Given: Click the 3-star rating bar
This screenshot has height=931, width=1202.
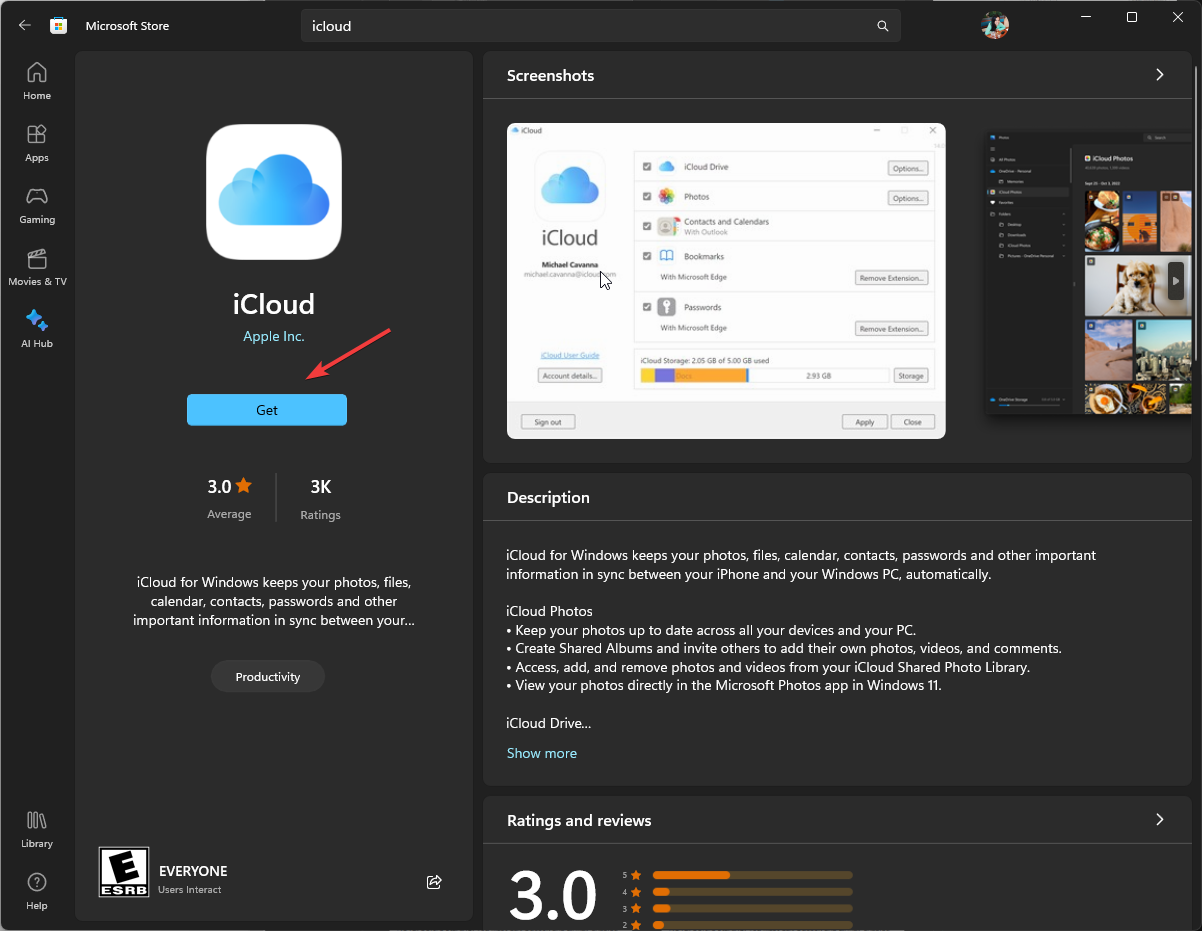Looking at the screenshot, I should (x=752, y=909).
